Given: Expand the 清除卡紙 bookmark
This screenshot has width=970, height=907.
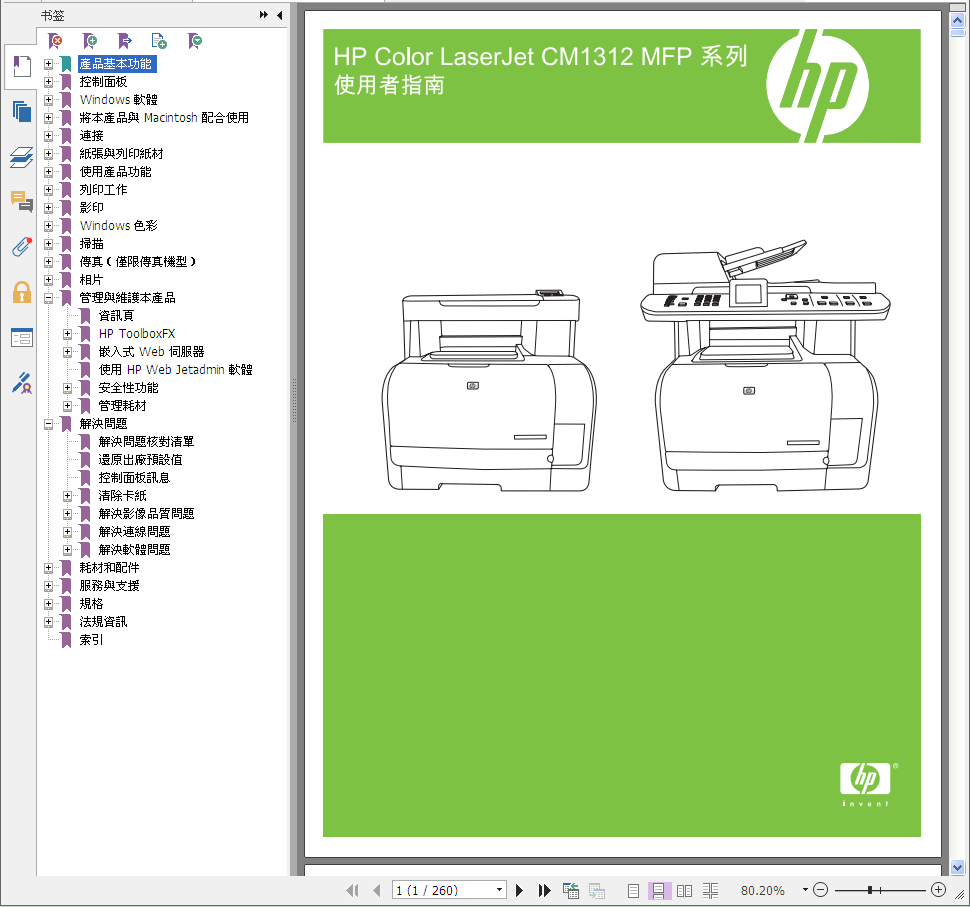Looking at the screenshot, I should (x=67, y=496).
